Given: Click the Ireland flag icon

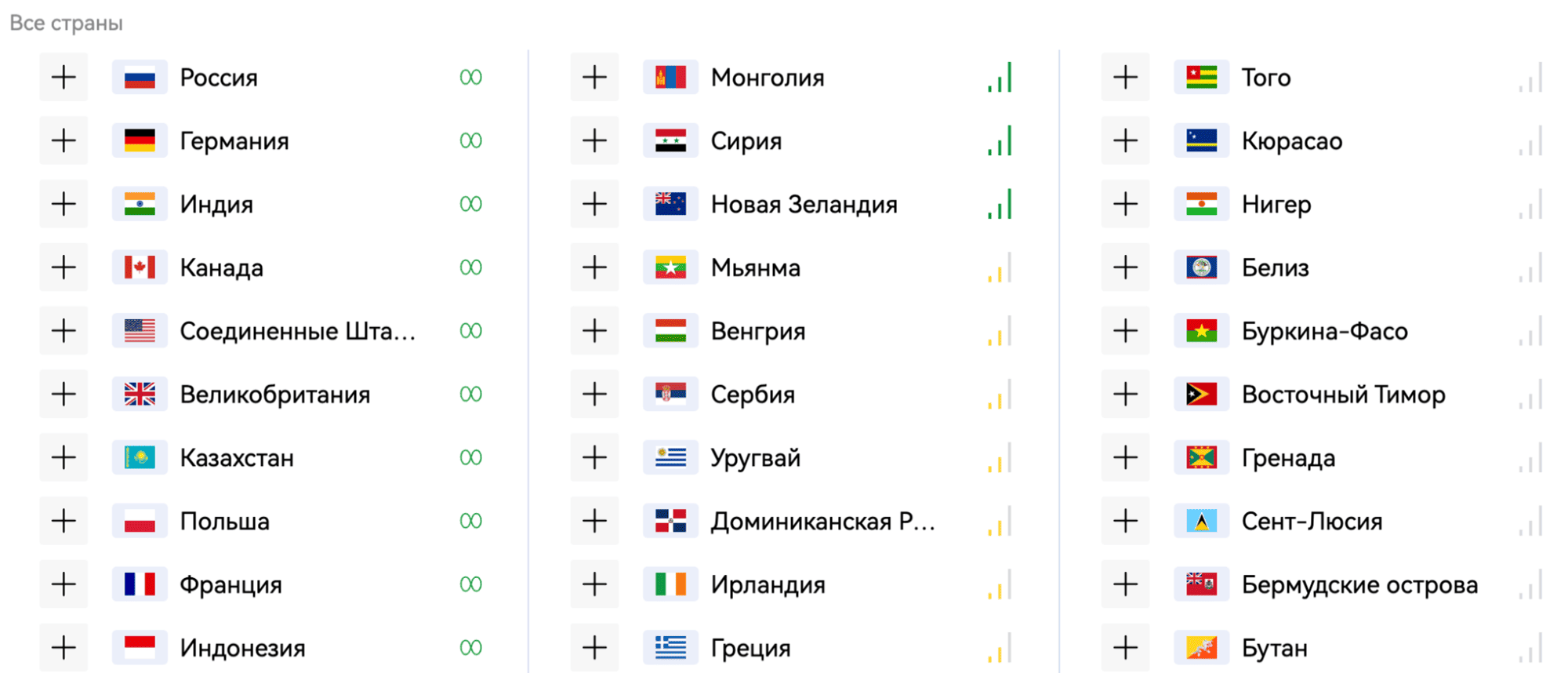Looking at the screenshot, I should [x=670, y=584].
